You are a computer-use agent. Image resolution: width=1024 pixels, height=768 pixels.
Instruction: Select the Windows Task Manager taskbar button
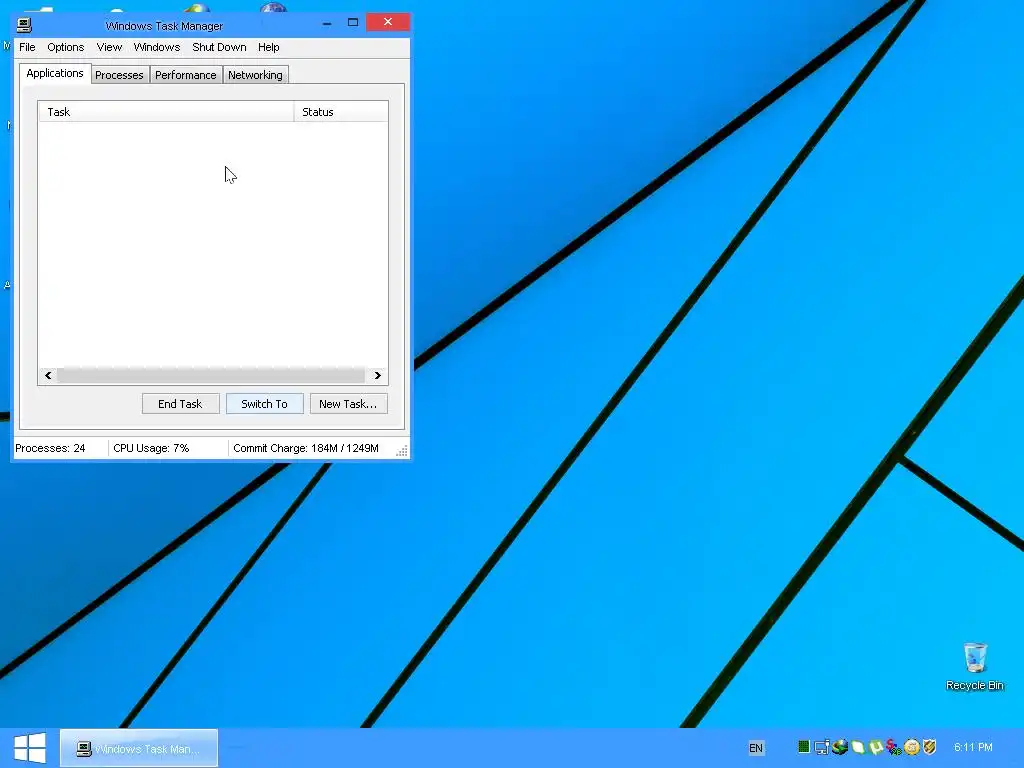139,748
